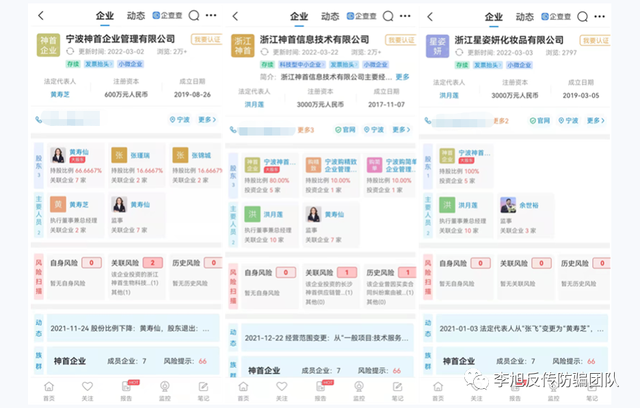
Task: Open 2021-12-22 经营范围变更 dynamic entry
Action: tap(327, 338)
